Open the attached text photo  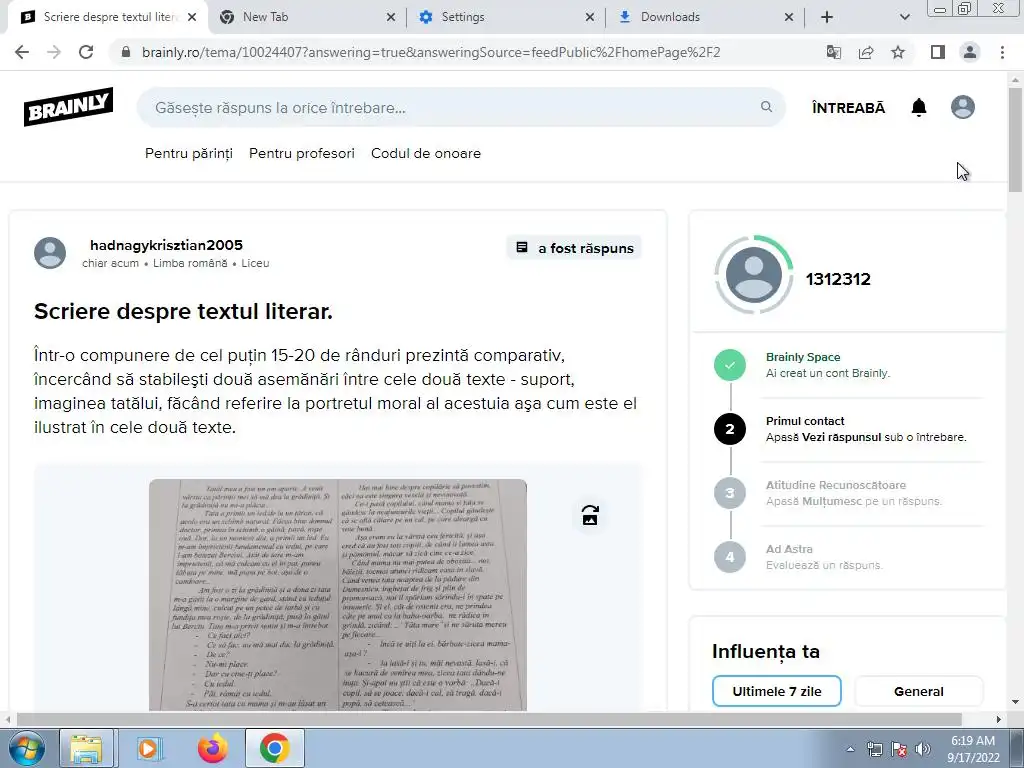point(338,594)
